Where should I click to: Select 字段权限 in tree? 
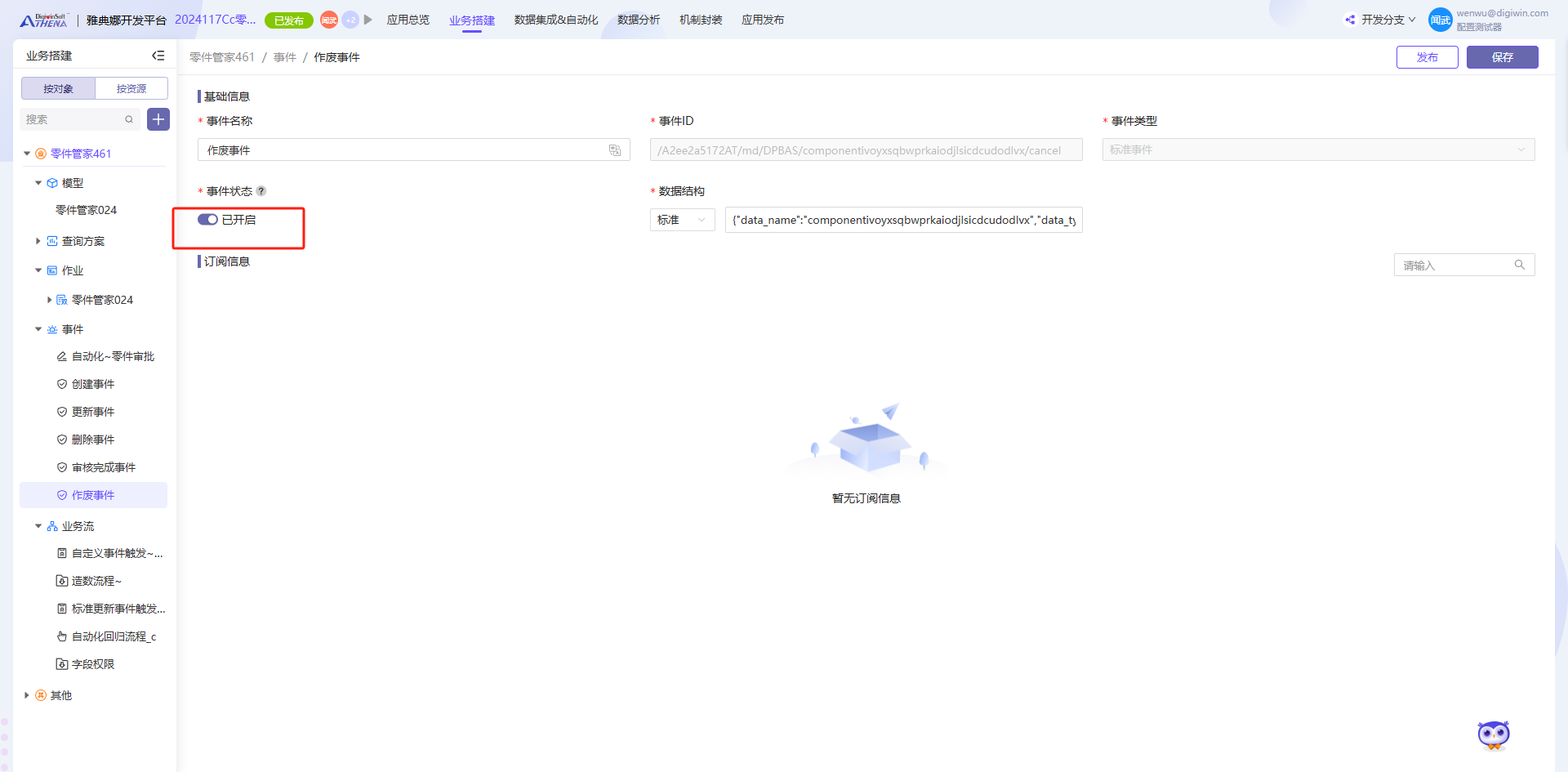coord(93,664)
